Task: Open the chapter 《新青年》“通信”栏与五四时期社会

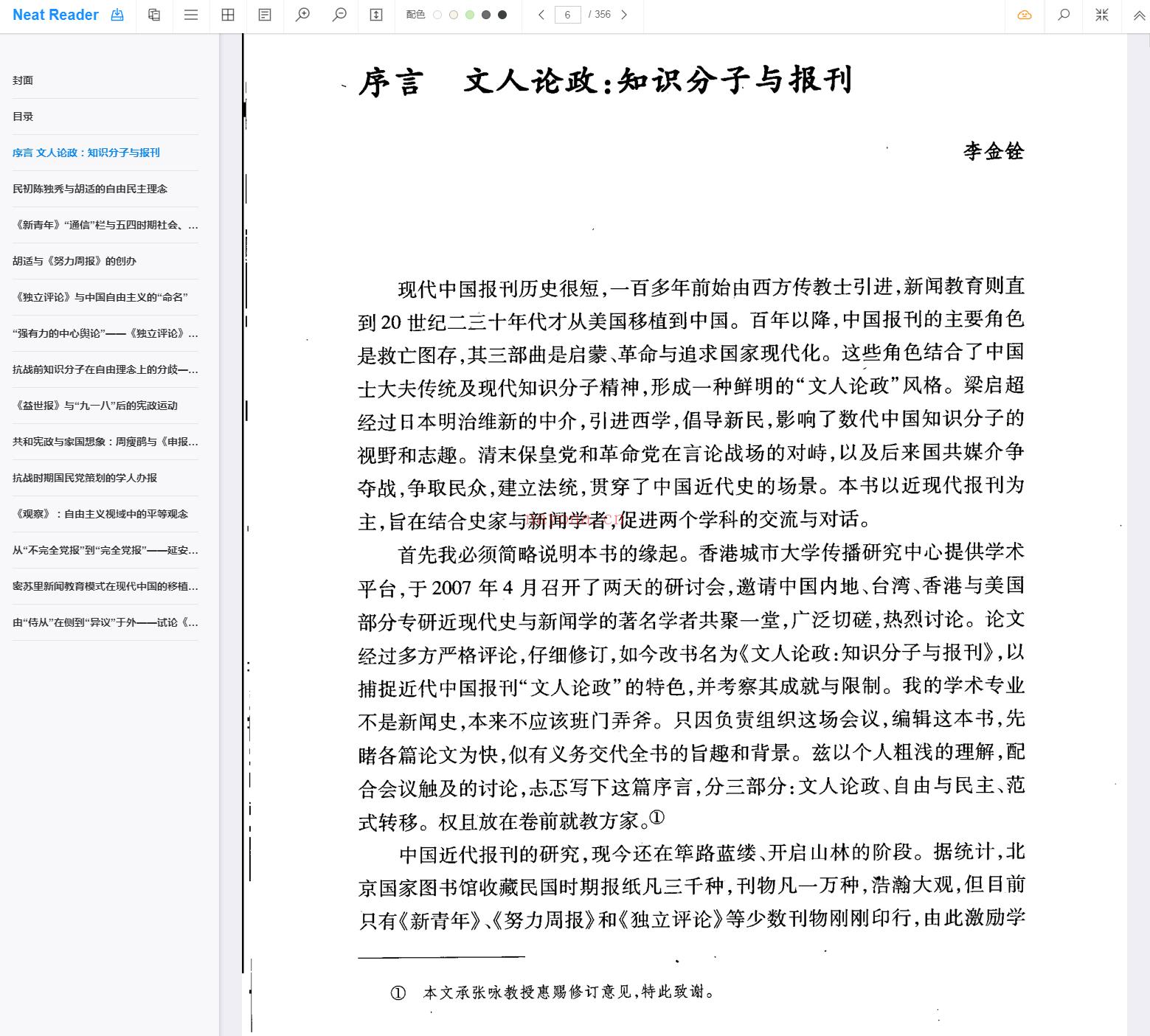Action: pos(105,225)
